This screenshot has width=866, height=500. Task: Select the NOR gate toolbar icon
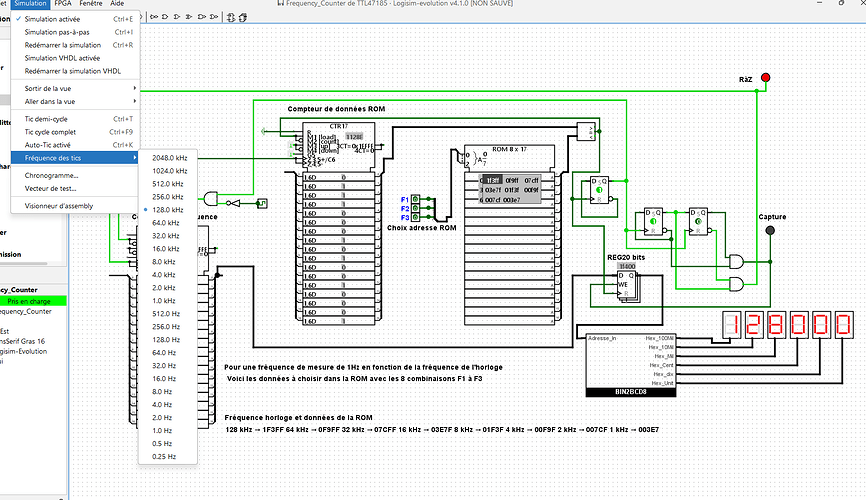(214, 17)
